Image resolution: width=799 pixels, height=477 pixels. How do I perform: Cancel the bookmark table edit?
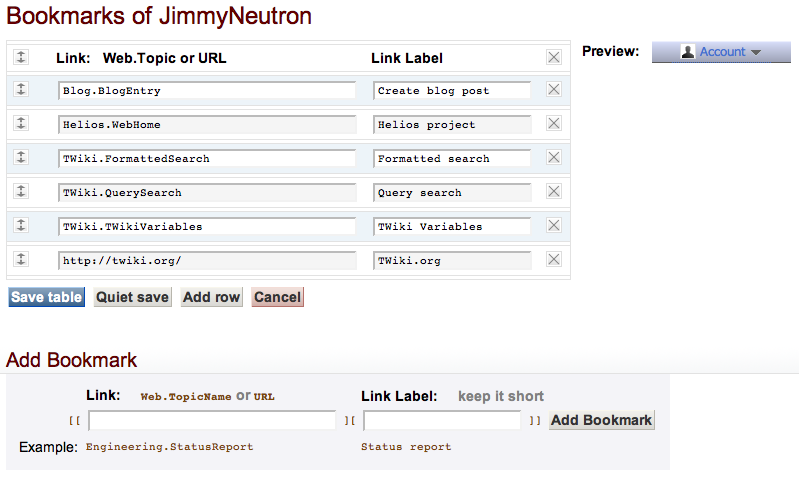pyautogui.click(x=277, y=297)
